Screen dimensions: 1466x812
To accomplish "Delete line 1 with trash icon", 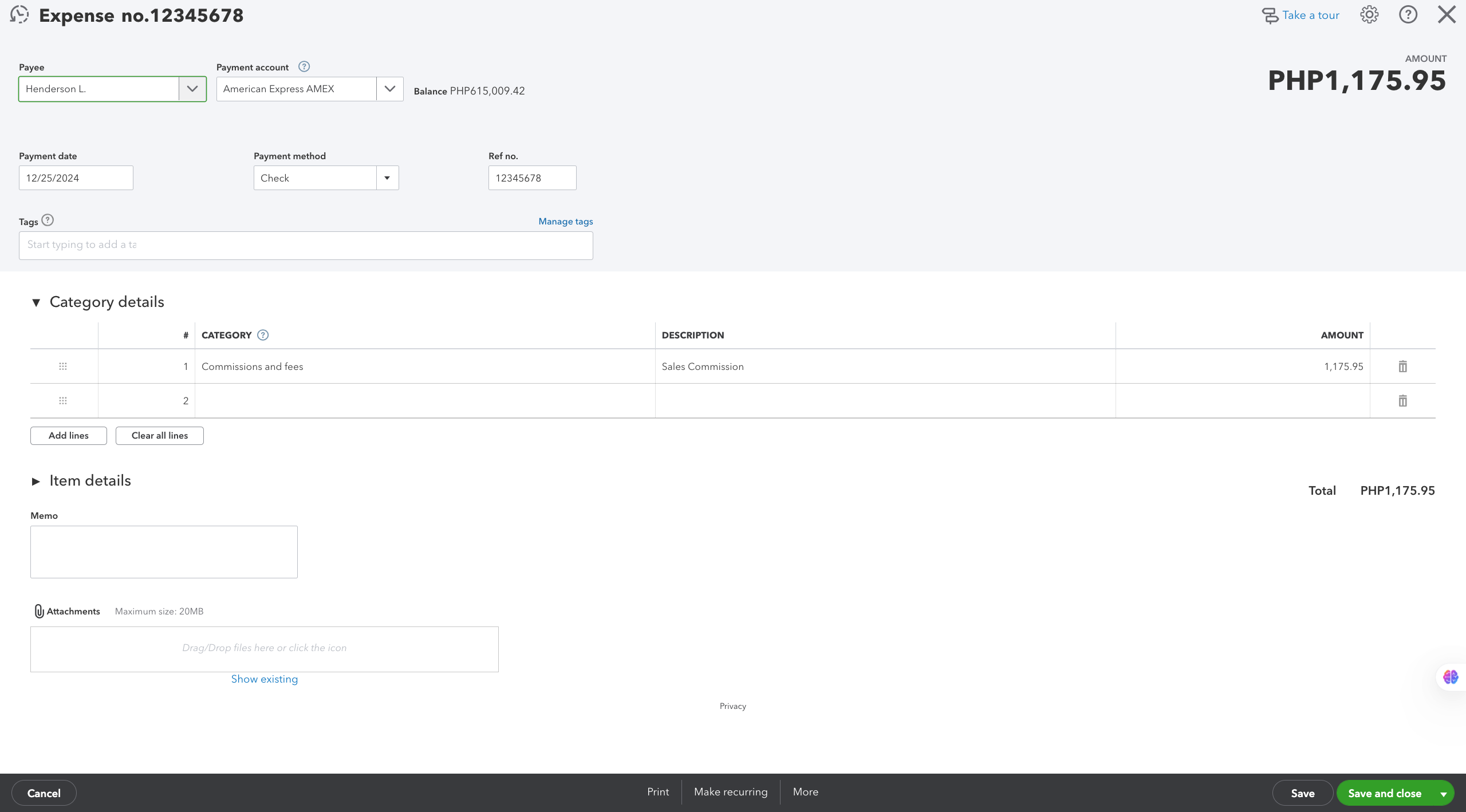I will tap(1402, 366).
